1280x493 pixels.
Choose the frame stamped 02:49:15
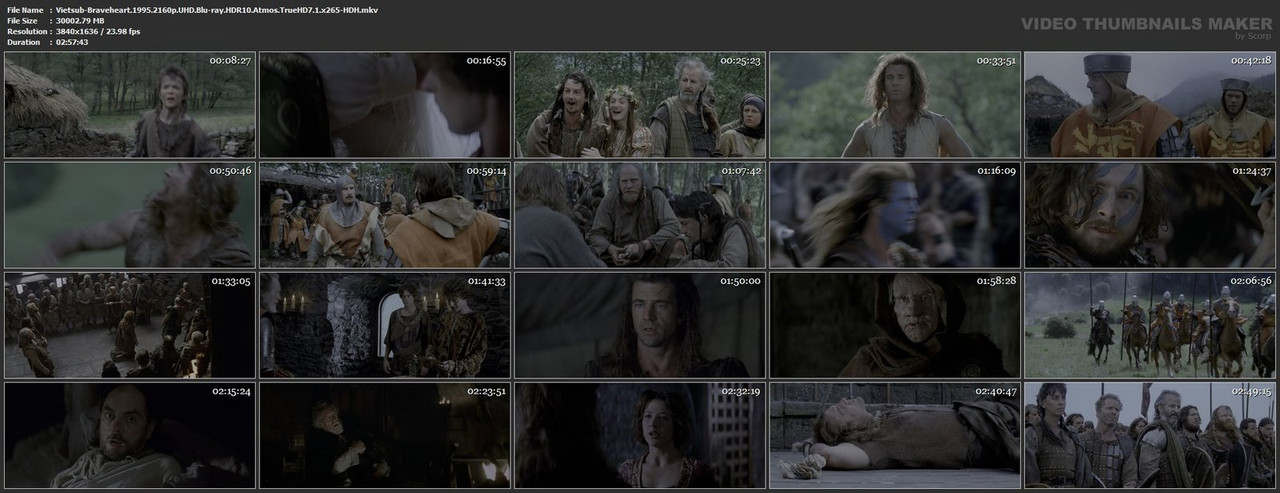point(1150,435)
